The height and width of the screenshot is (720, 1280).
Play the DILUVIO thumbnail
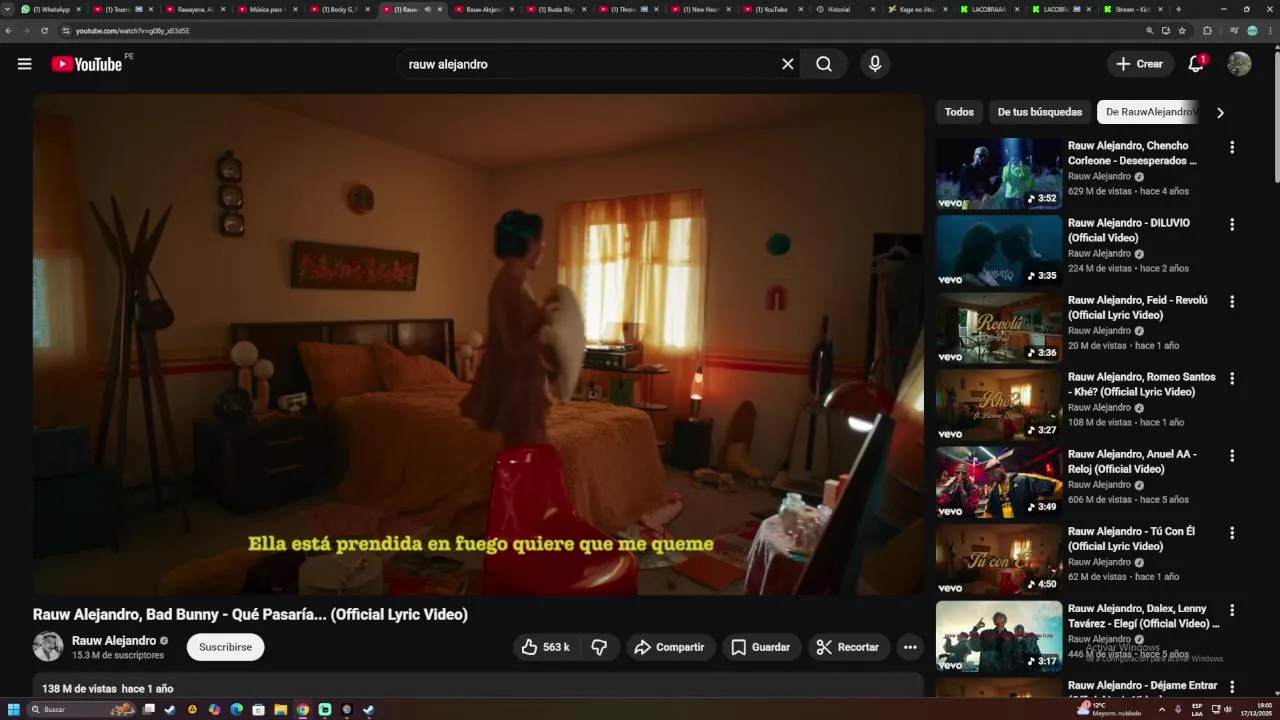coord(999,250)
